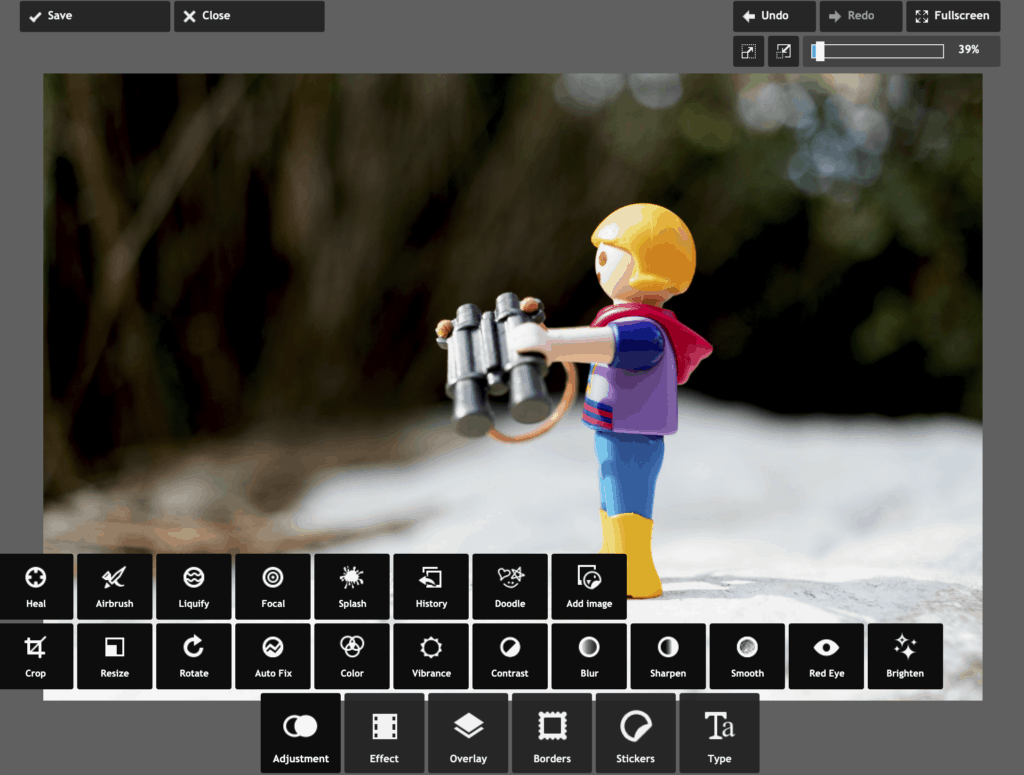Click the Add image tool
The width and height of the screenshot is (1024, 775).
point(589,586)
